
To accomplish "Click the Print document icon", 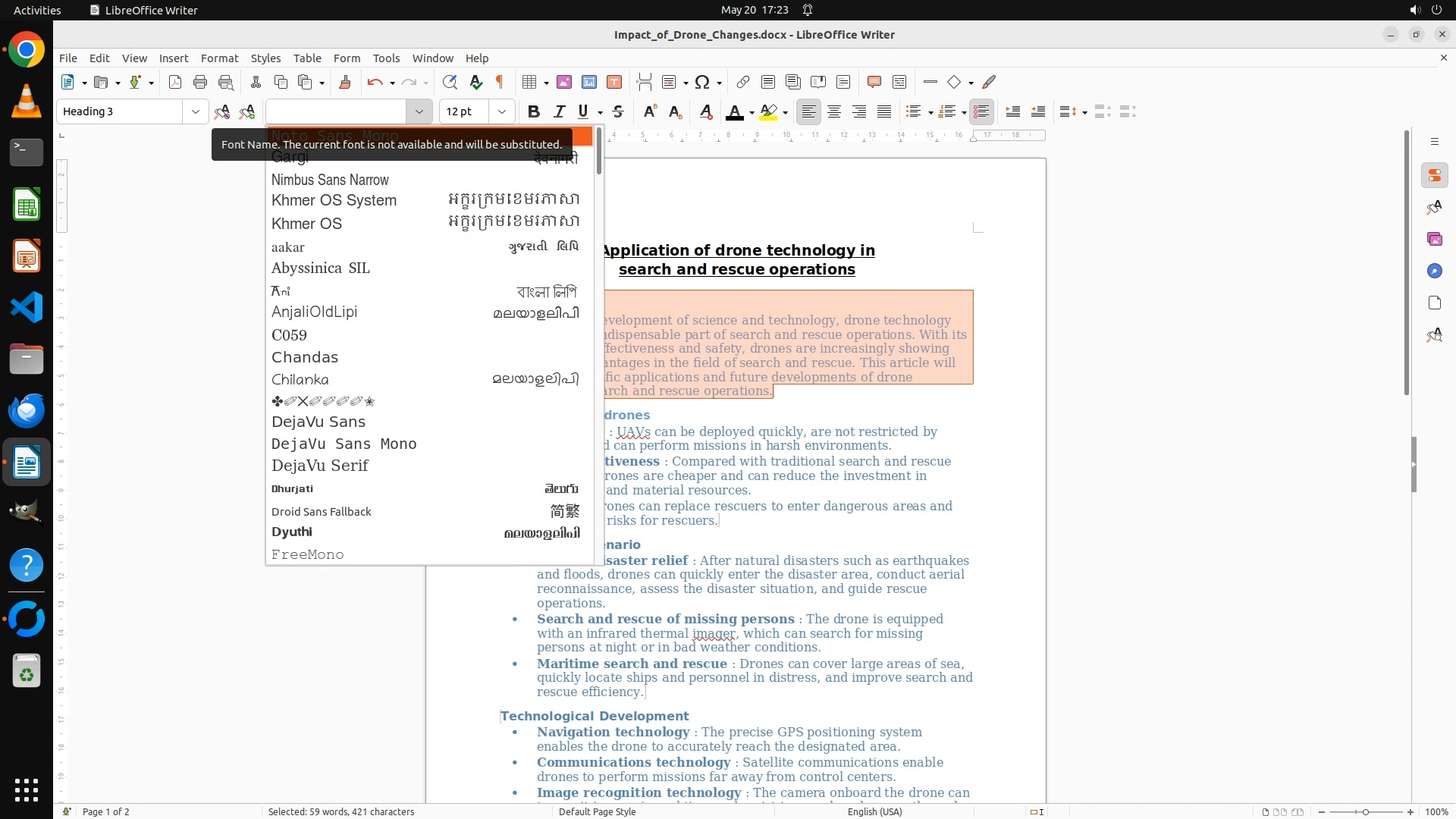I will (x=200, y=82).
